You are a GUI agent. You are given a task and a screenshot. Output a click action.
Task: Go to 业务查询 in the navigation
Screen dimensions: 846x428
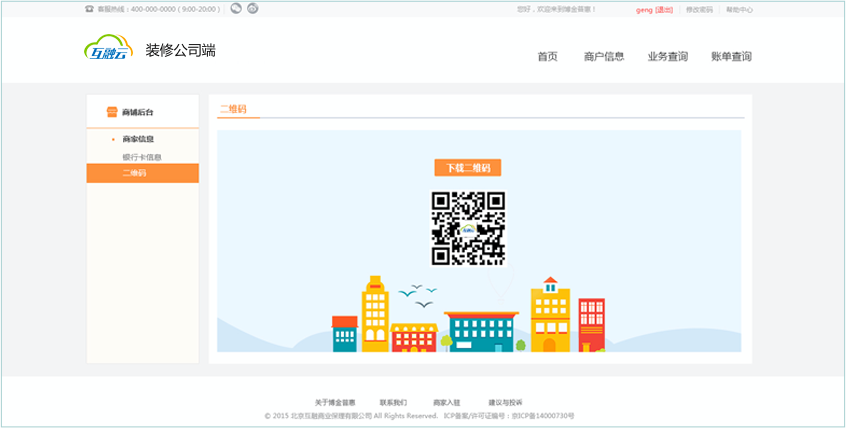click(667, 57)
